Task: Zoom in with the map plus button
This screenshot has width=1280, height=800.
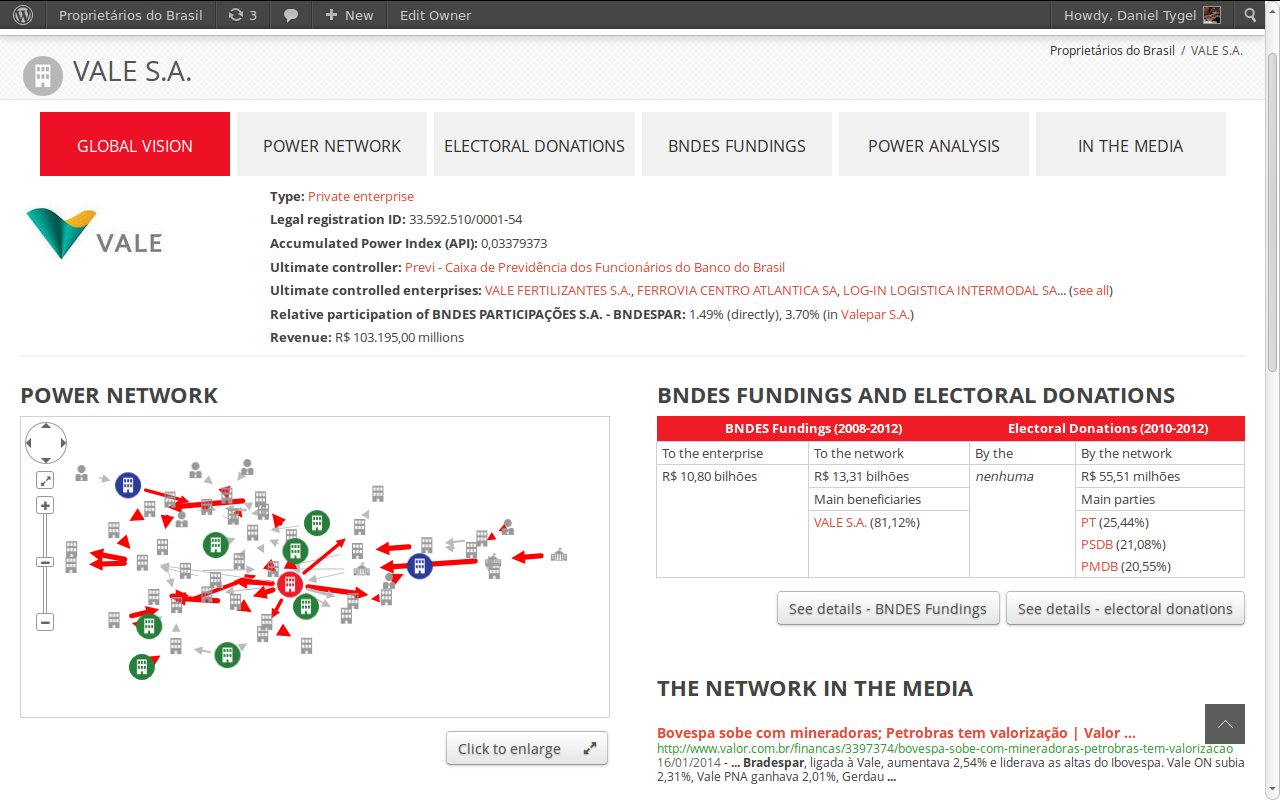Action: [x=45, y=506]
